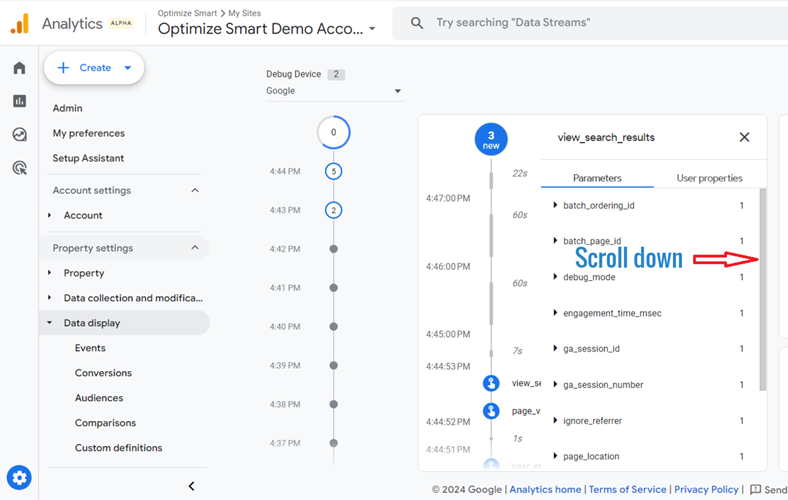
Task: Expand the page_location parameter
Action: pyautogui.click(x=555, y=456)
